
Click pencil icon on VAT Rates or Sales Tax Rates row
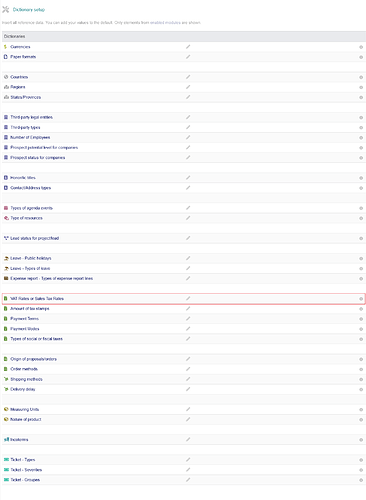(x=188, y=298)
